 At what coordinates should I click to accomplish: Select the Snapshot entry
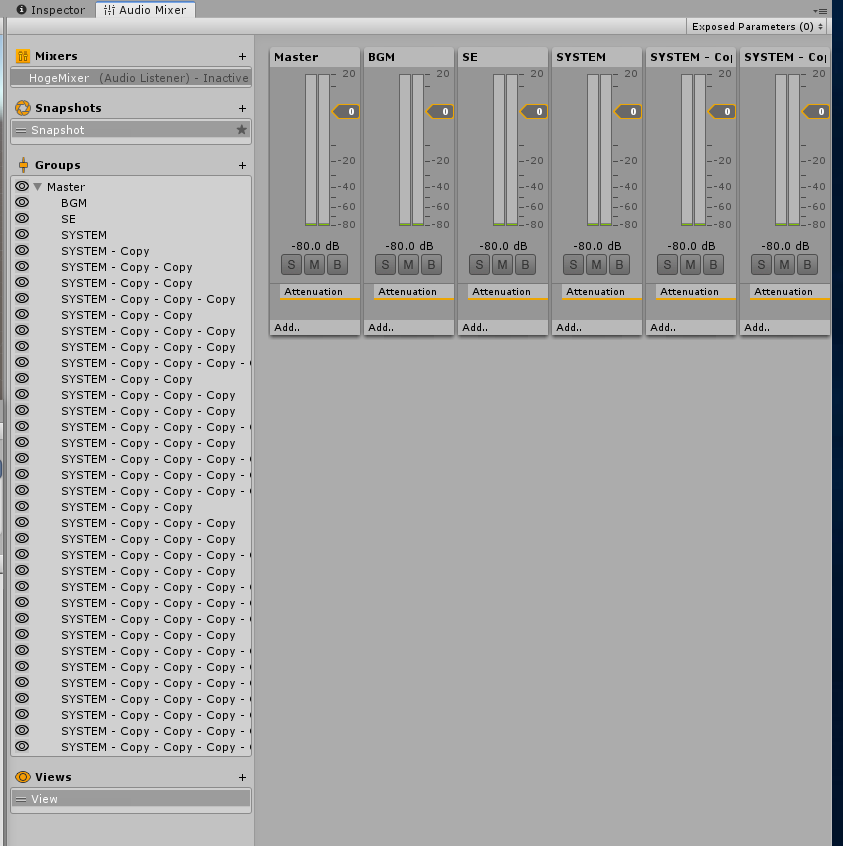coord(131,130)
